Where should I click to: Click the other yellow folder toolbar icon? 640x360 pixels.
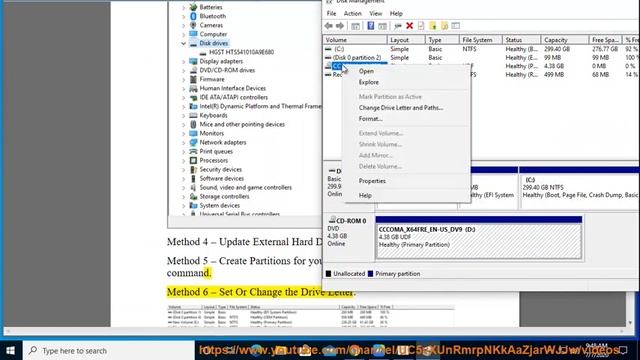pos(444,26)
